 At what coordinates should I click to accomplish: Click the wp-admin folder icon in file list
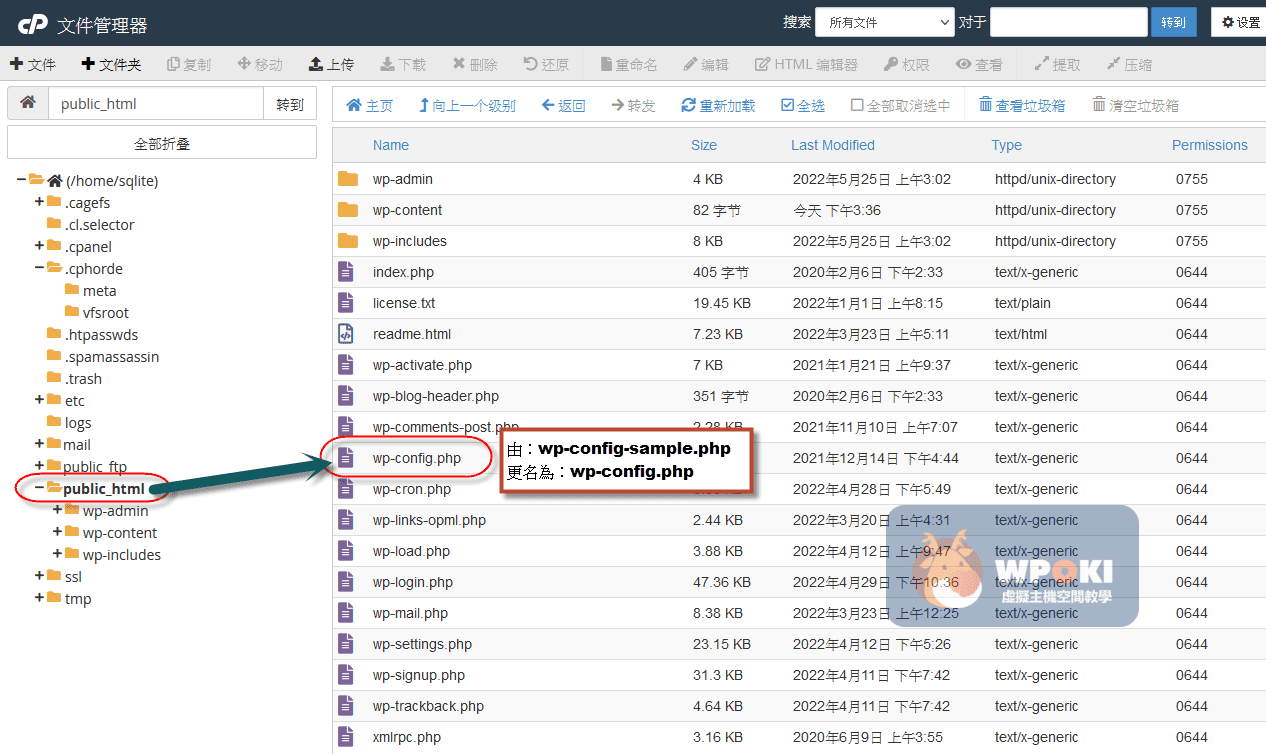coord(347,179)
